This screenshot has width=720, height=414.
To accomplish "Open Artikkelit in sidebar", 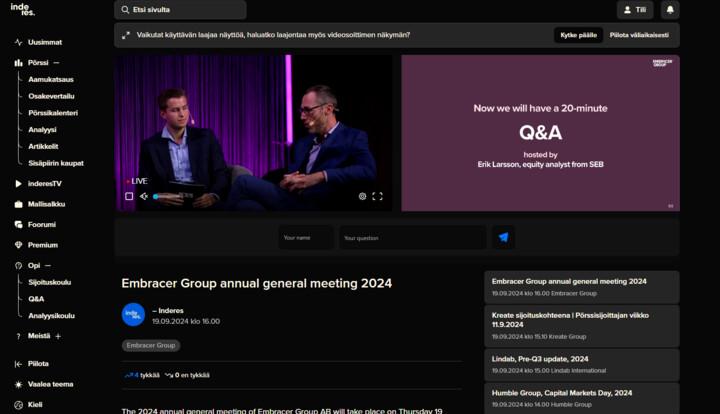I will 43,146.
